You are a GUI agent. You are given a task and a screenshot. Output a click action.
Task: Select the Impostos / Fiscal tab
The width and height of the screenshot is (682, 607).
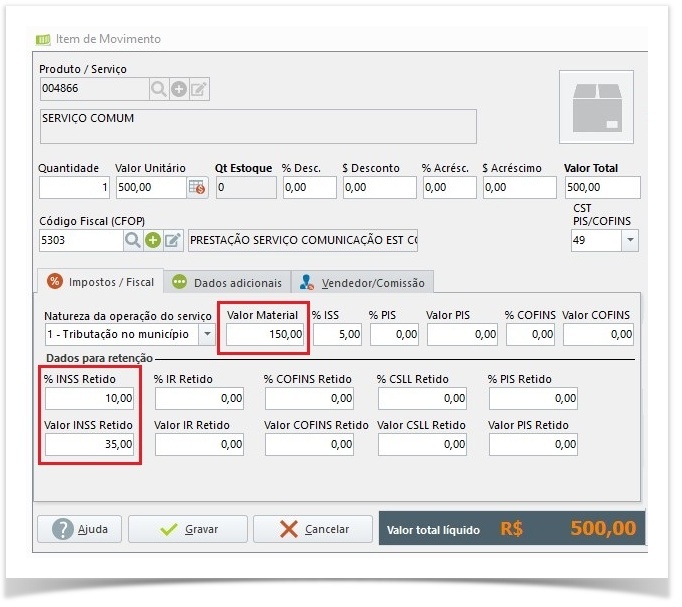[x=100, y=282]
